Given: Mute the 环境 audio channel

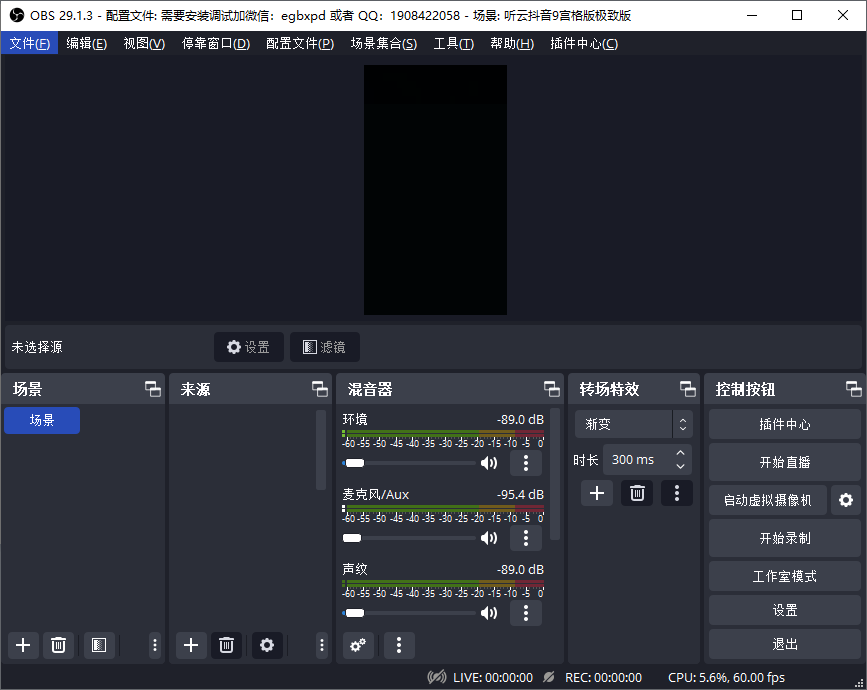Looking at the screenshot, I should pos(489,463).
